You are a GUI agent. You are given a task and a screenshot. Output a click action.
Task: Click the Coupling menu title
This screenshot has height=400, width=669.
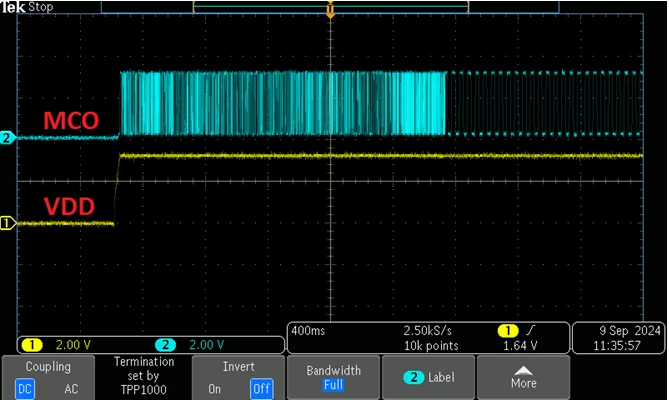48,366
